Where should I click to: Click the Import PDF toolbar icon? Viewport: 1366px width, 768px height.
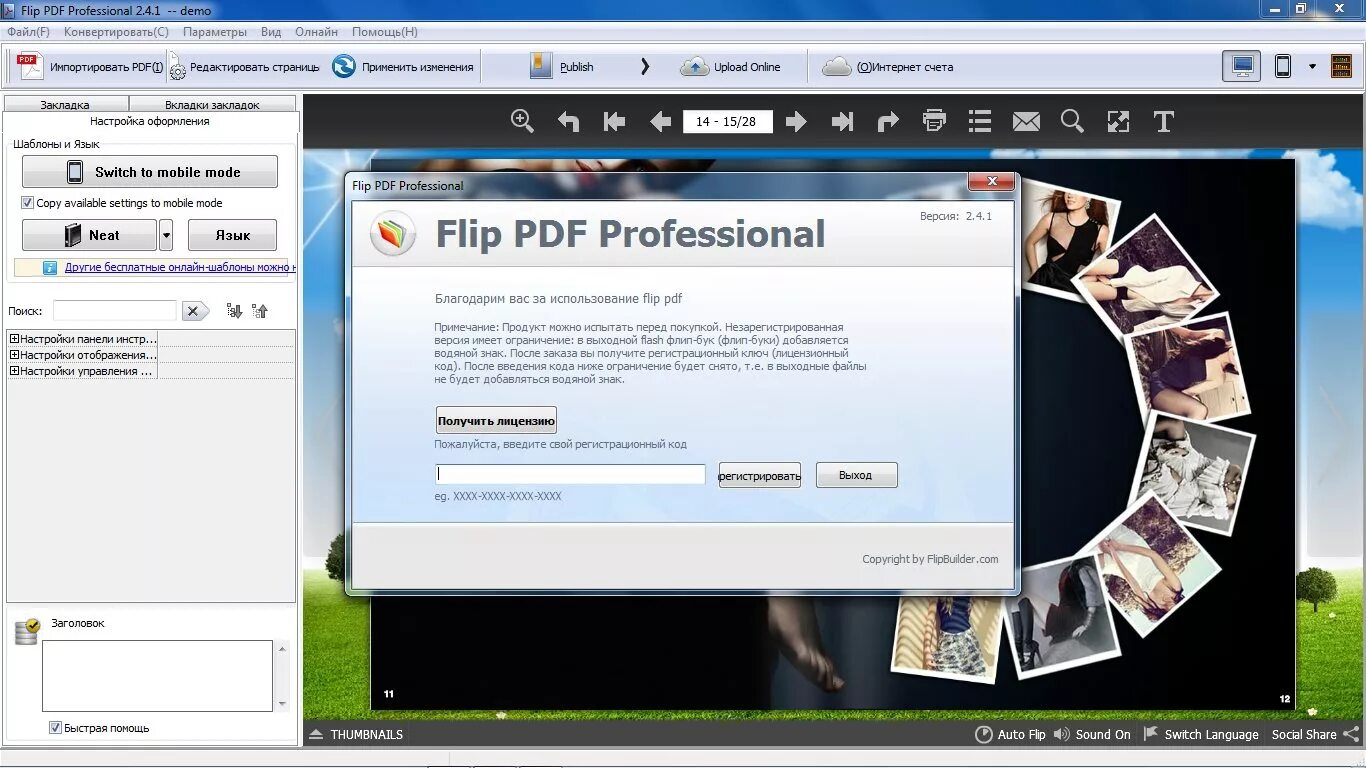[31, 66]
